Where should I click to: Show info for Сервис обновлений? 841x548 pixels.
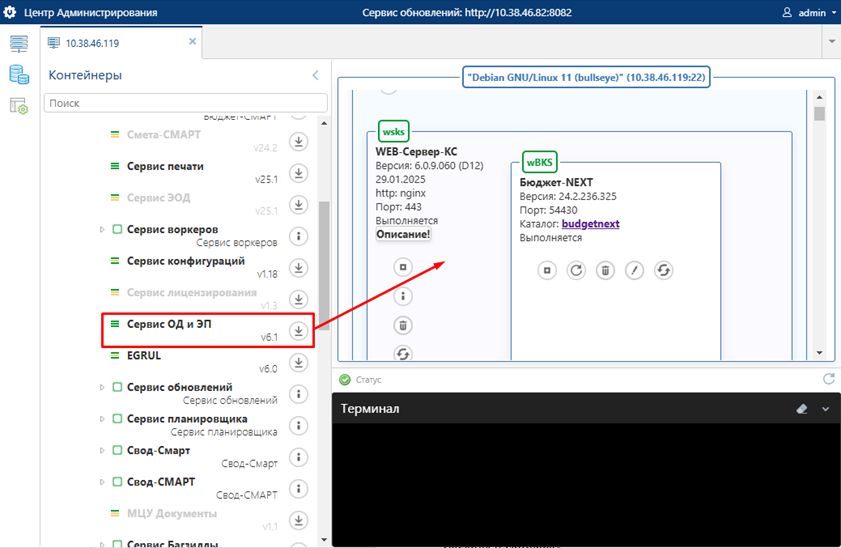299,394
